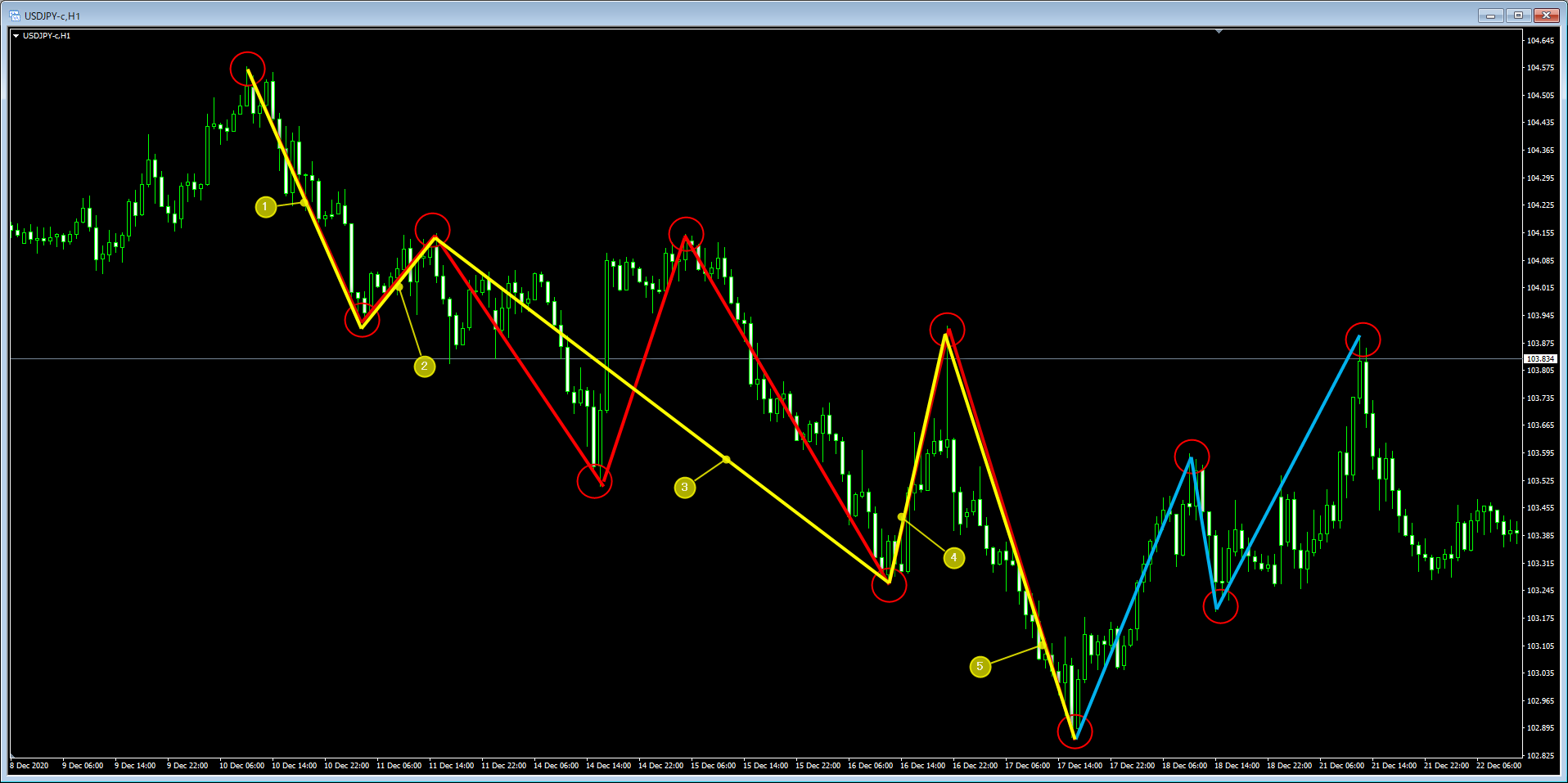The image size is (1568, 783).
Task: Select the 16 Dec 06:00 time label
Action: 870,766
